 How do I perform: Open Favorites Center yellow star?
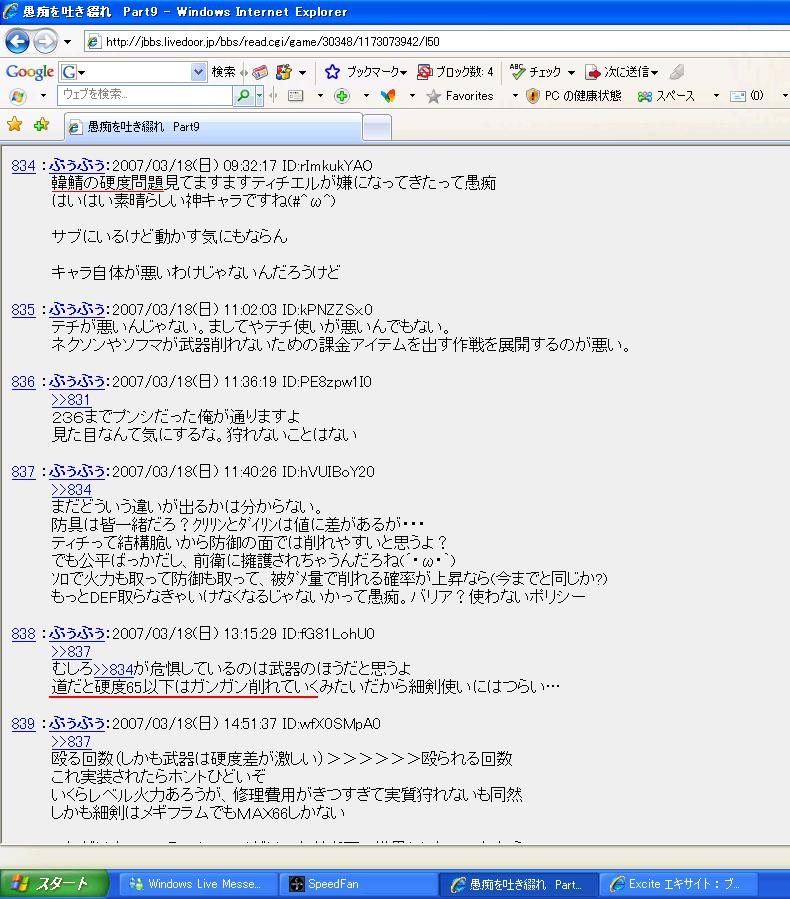coord(14,124)
